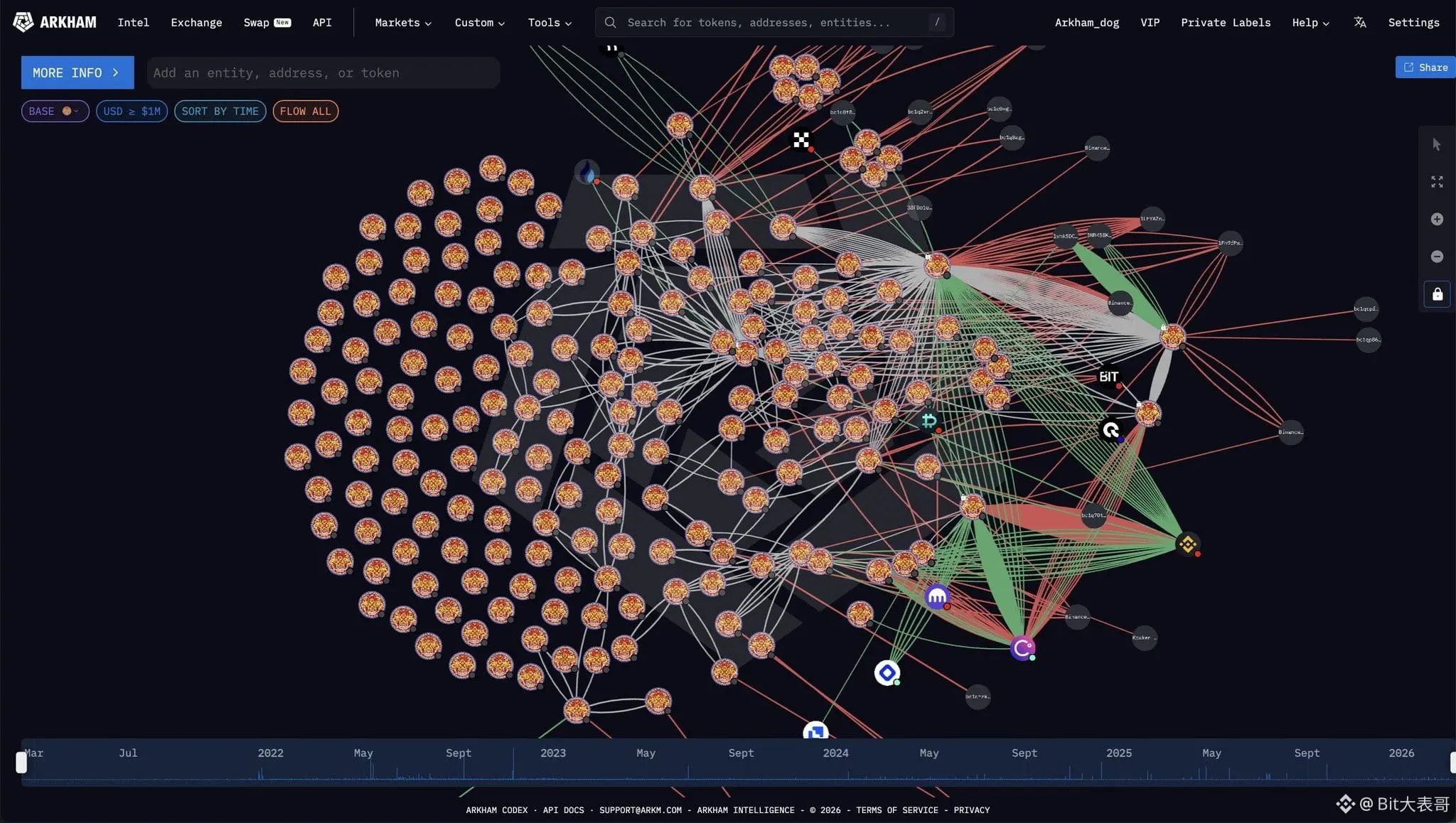This screenshot has width=1456, height=823.
Task: Click the MORE INFO button
Action: 77,72
